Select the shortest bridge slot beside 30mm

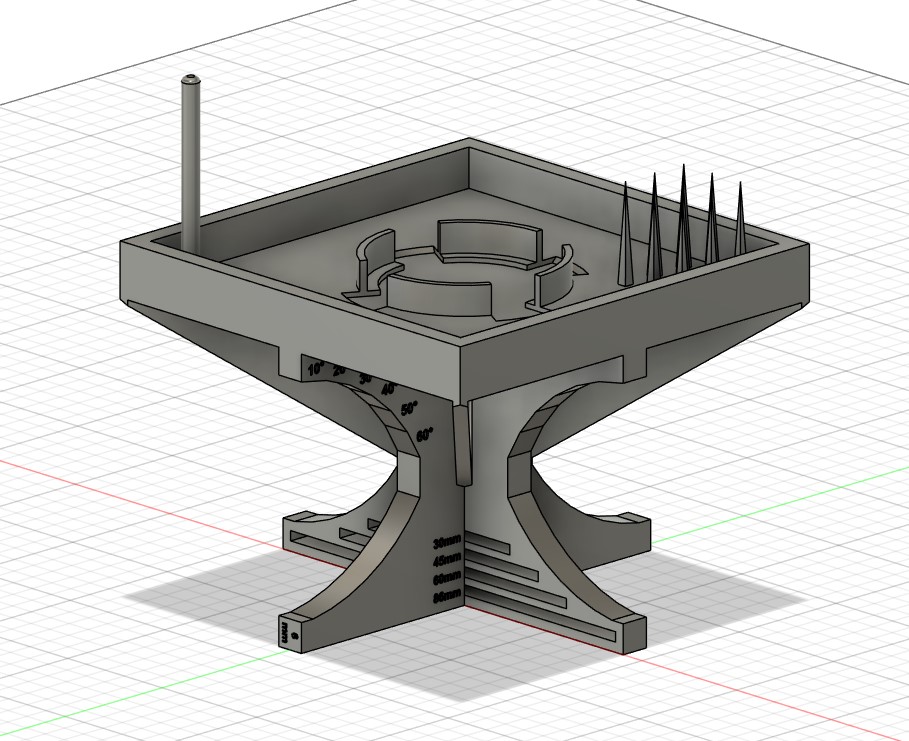coord(487,543)
